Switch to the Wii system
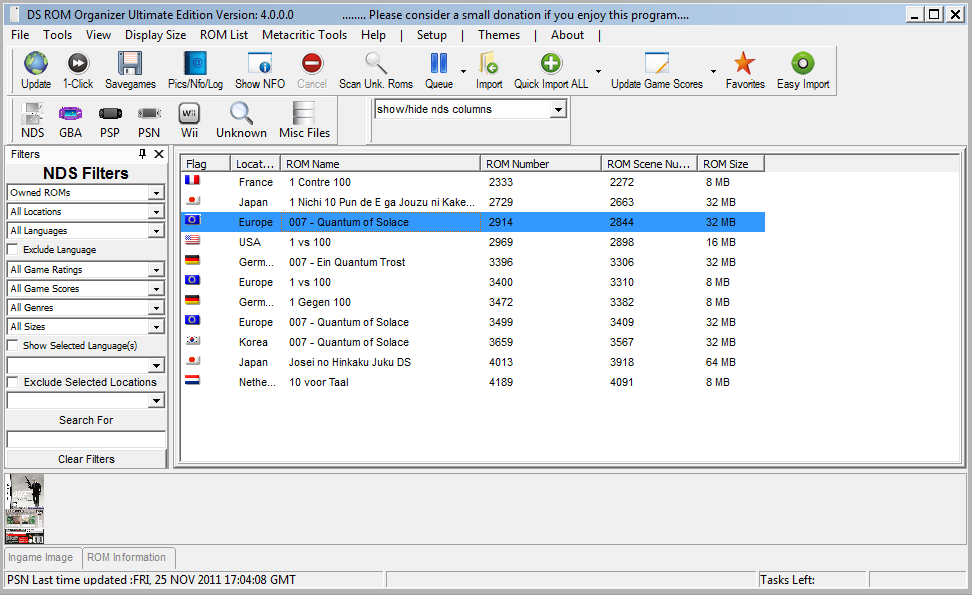The width and height of the screenshot is (972, 595). (189, 121)
